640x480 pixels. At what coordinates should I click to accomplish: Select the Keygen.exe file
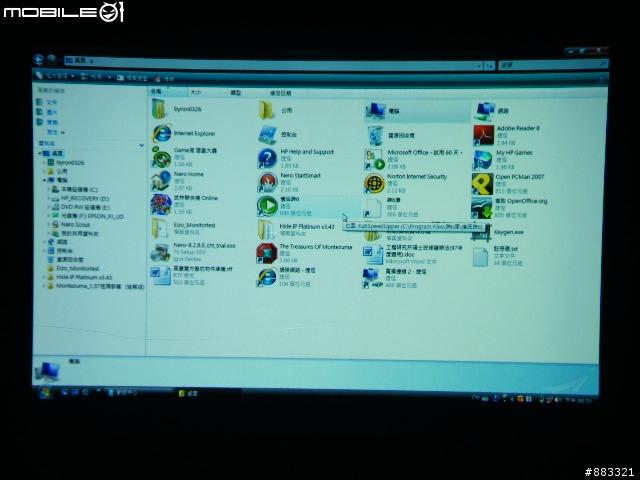[x=498, y=232]
